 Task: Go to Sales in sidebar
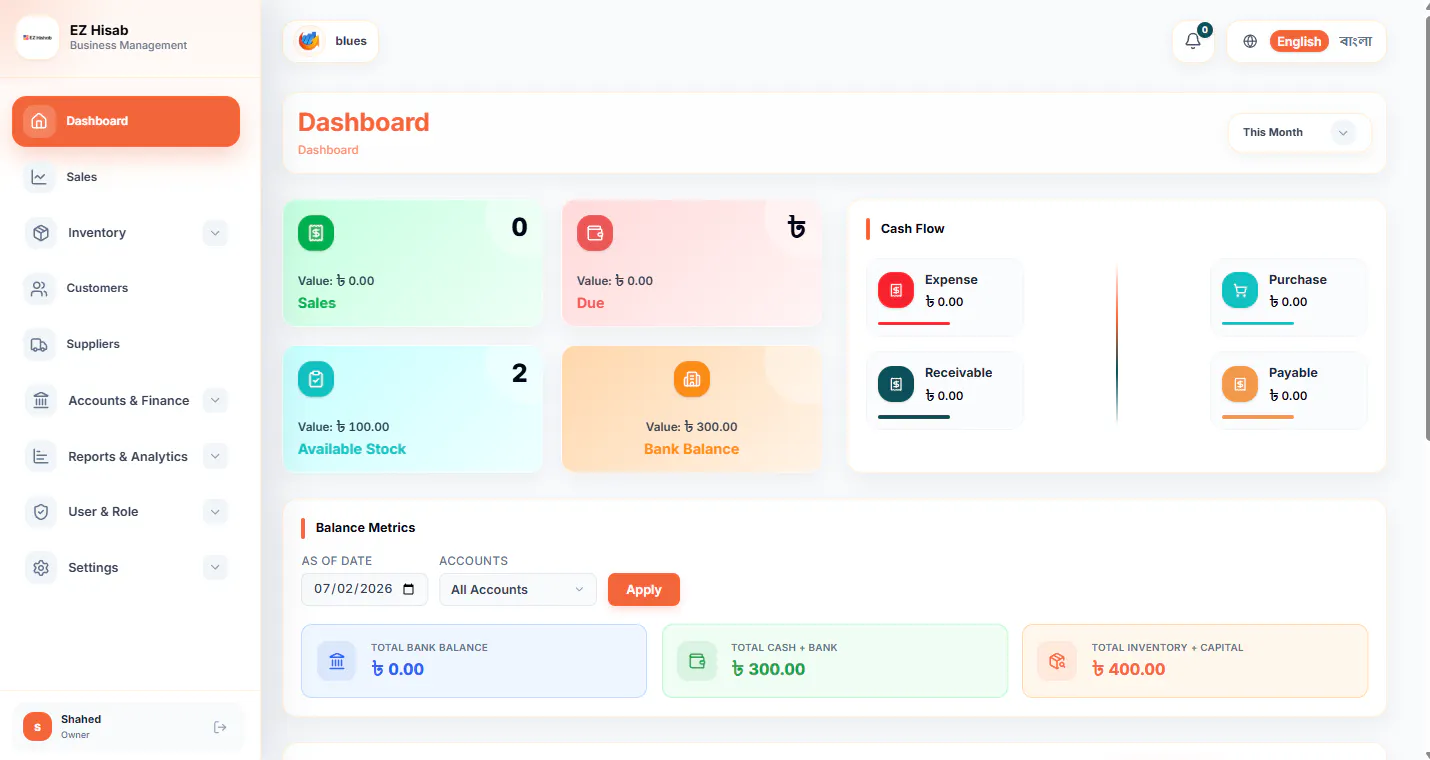(x=126, y=177)
